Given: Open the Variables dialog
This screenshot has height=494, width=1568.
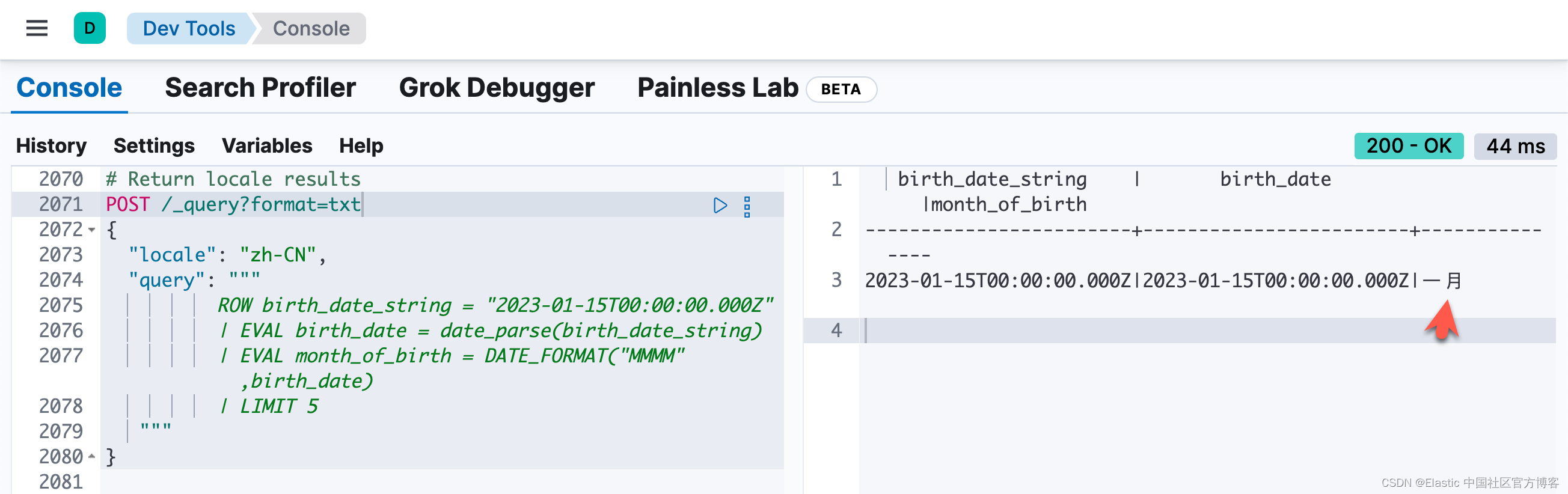Looking at the screenshot, I should (266, 146).
